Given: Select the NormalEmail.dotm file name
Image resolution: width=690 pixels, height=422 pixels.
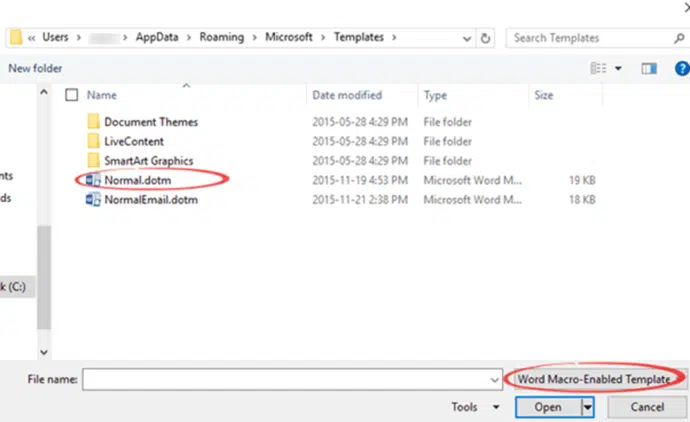Looking at the screenshot, I should coord(151,199).
